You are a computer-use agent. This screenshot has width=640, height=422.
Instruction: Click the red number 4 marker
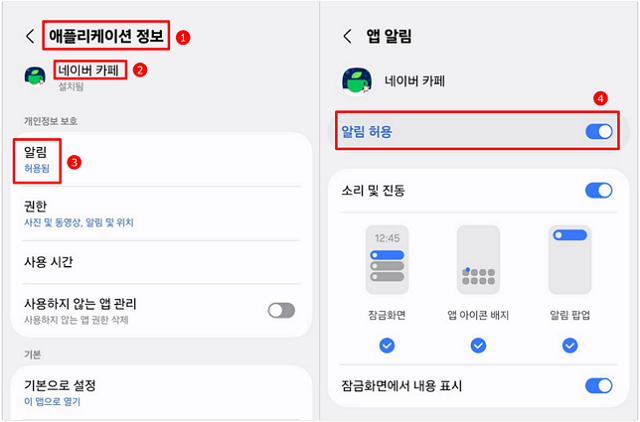point(599,98)
